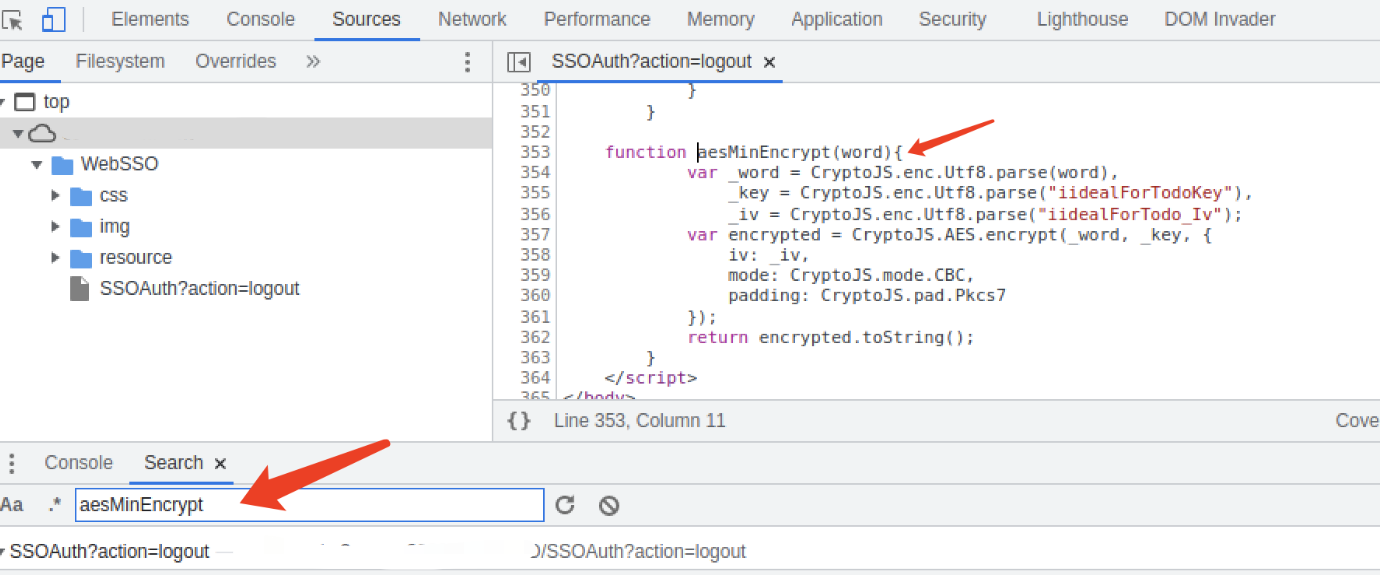Focus the search field containing aesMinEncrypt
1380x578 pixels.
point(310,505)
